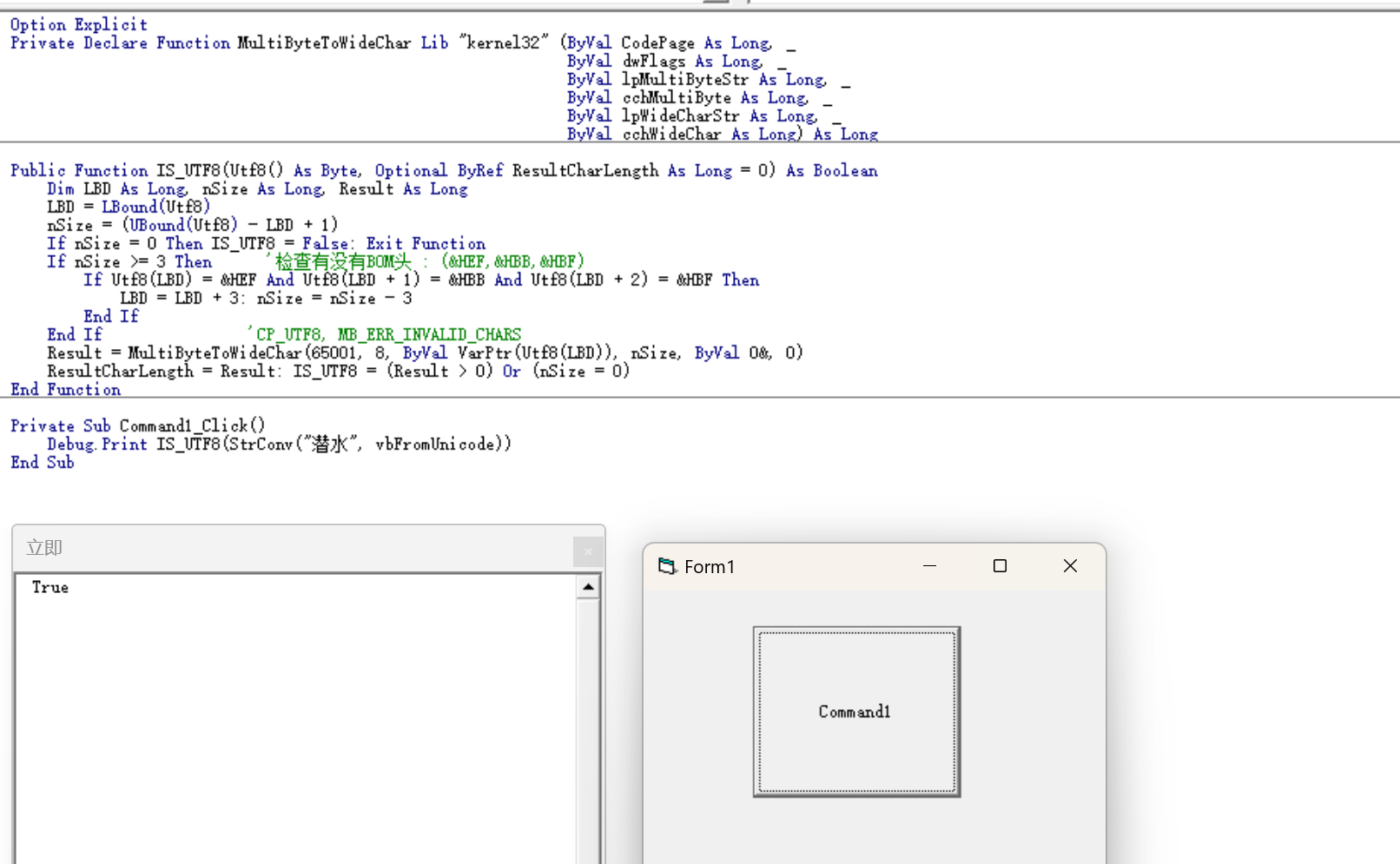Click the green BOM check comment
Image resolution: width=1400 pixels, height=864 pixels.
tap(426, 261)
